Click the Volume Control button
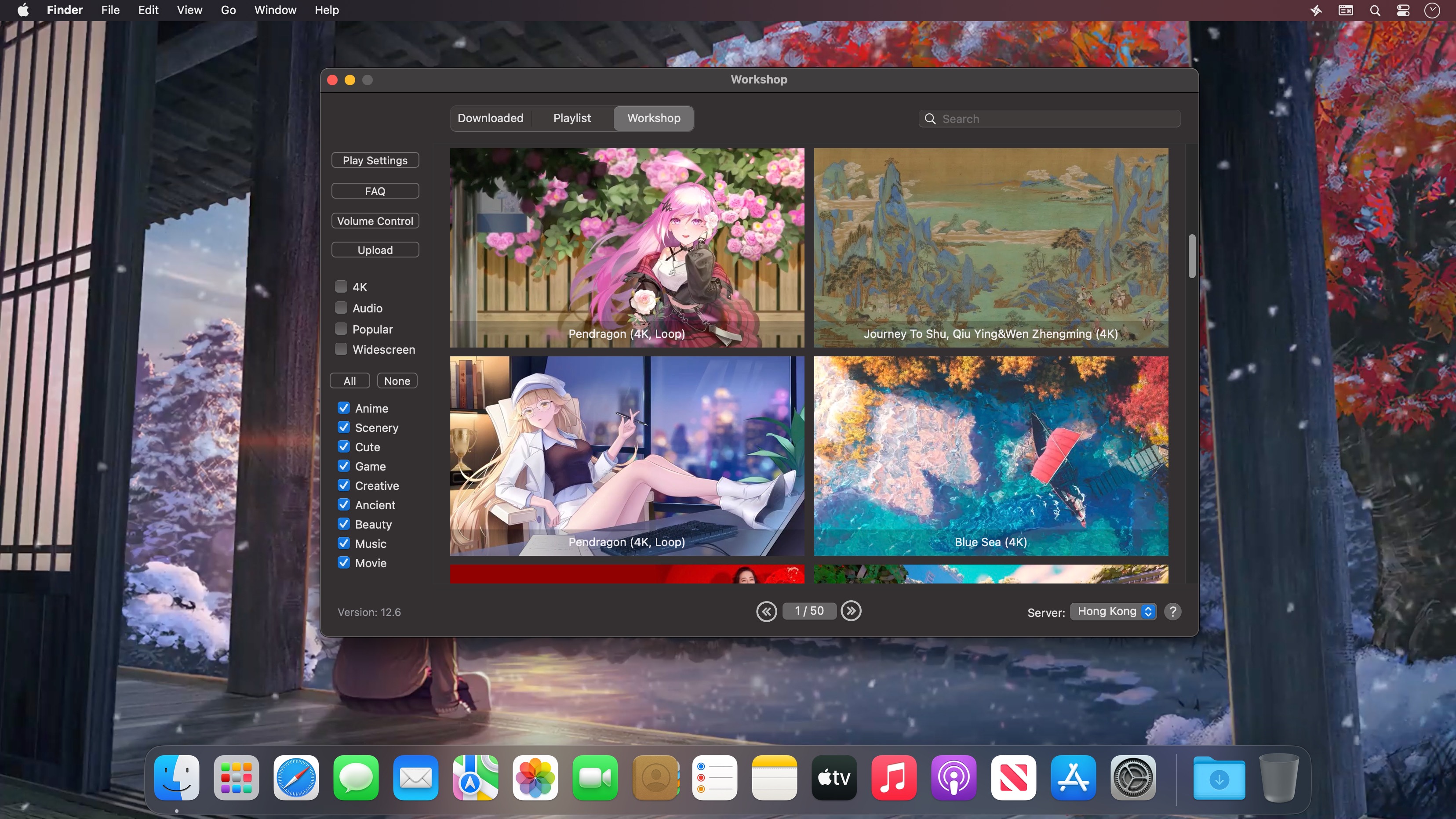 [x=375, y=221]
